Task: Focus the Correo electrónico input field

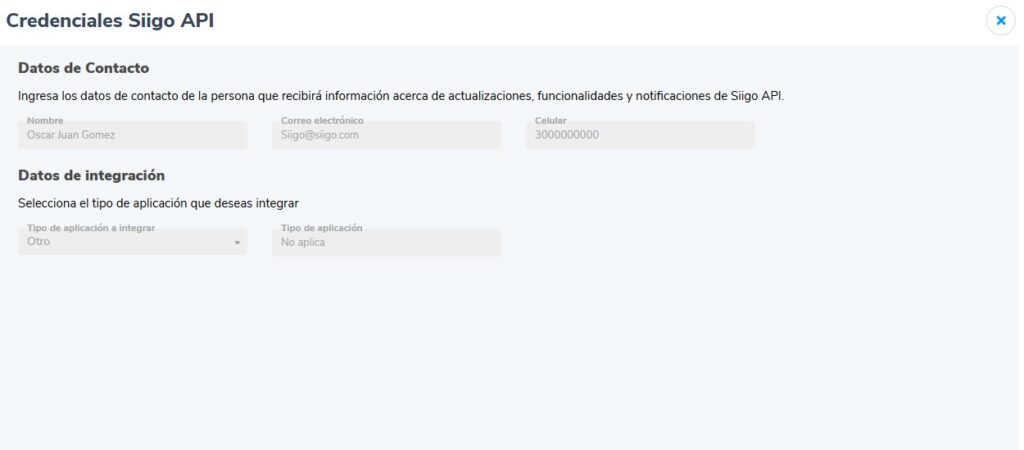Action: 386,135
